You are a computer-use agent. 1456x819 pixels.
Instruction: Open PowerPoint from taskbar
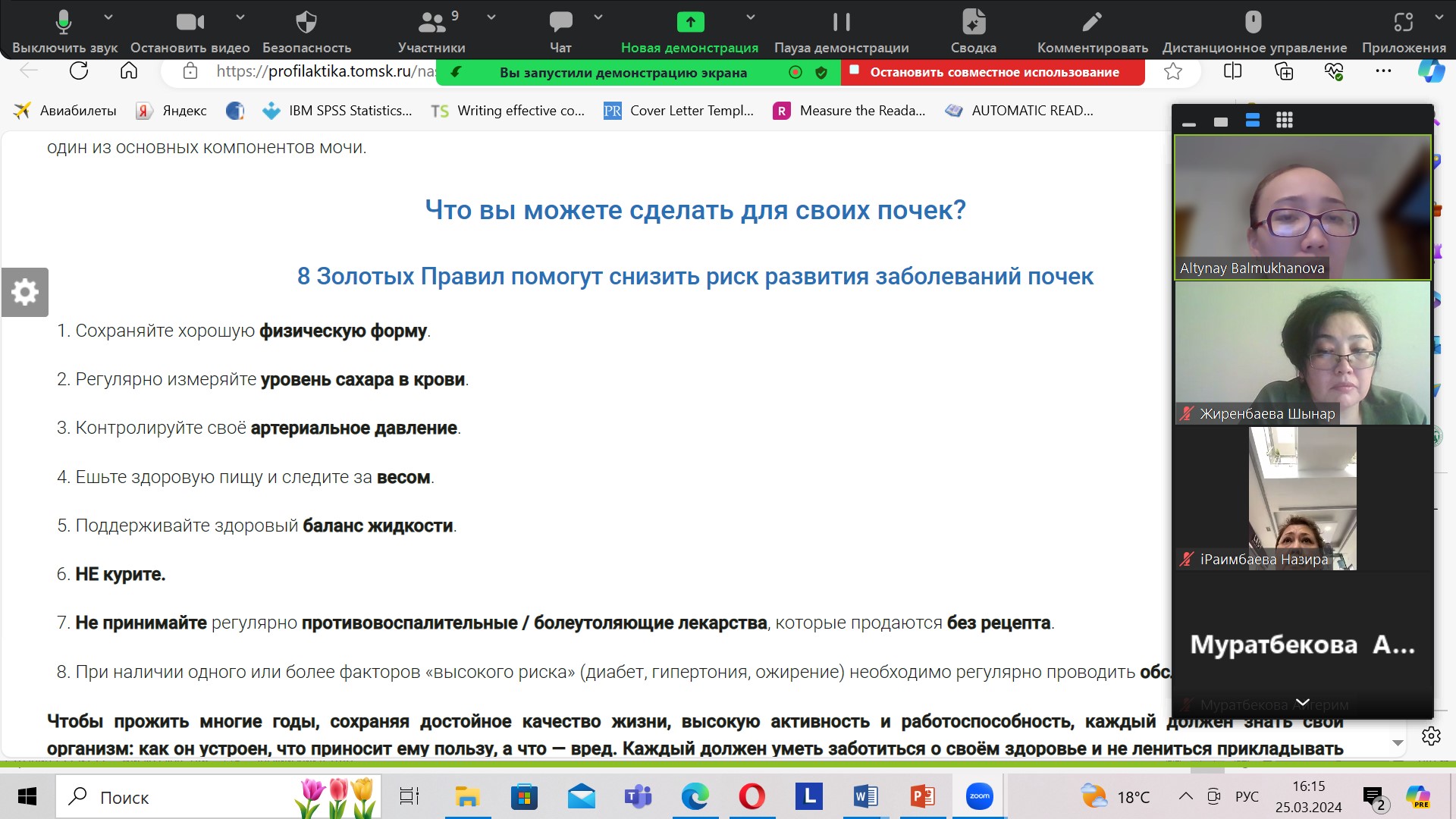point(922,796)
